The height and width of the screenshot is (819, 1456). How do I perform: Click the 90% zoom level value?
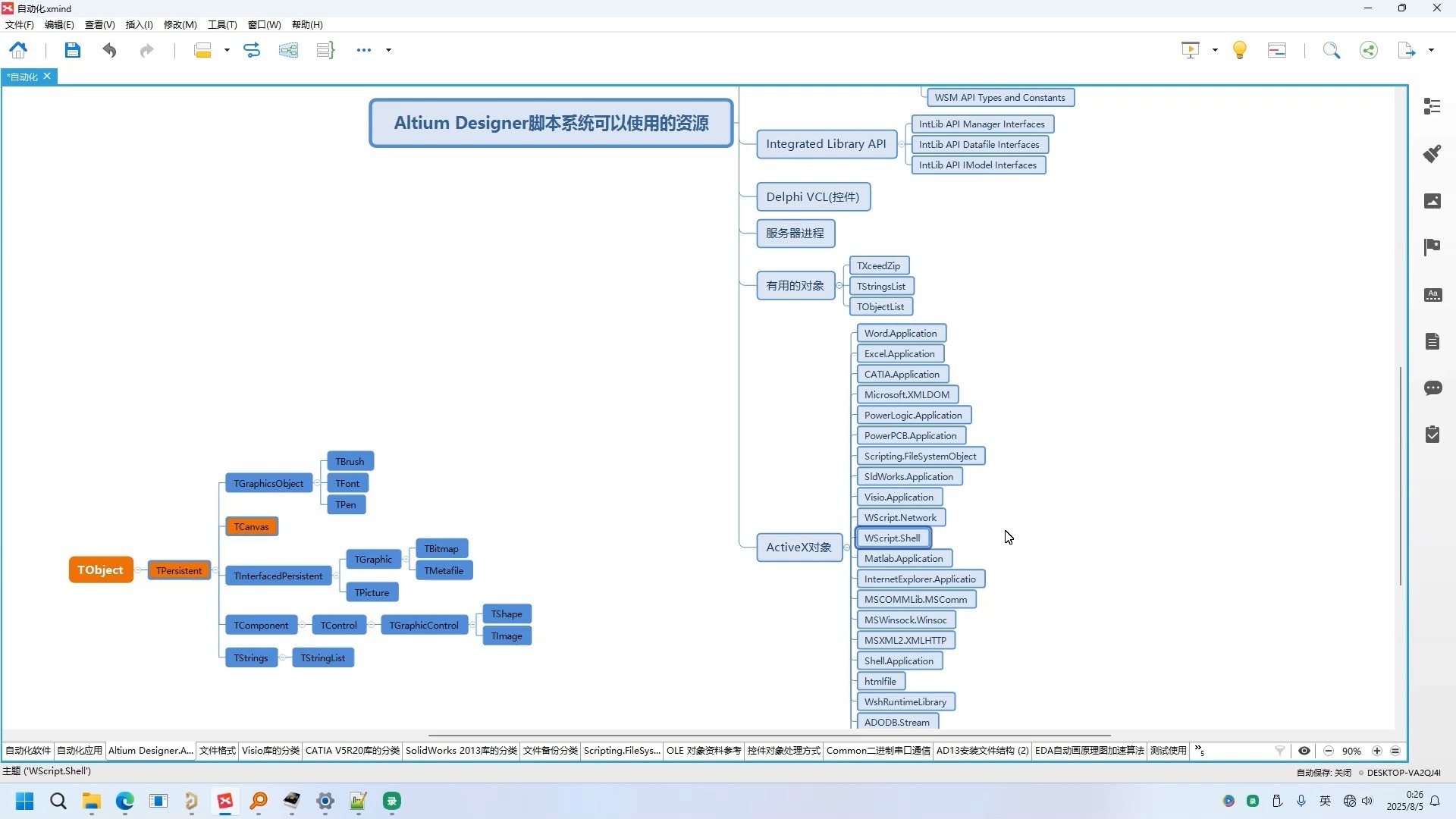tap(1351, 751)
